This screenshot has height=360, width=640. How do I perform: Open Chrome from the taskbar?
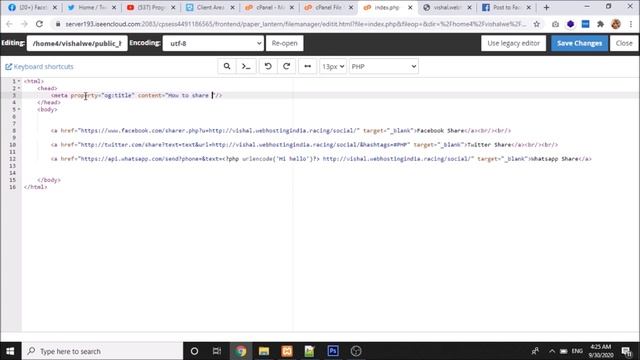[x=241, y=351]
